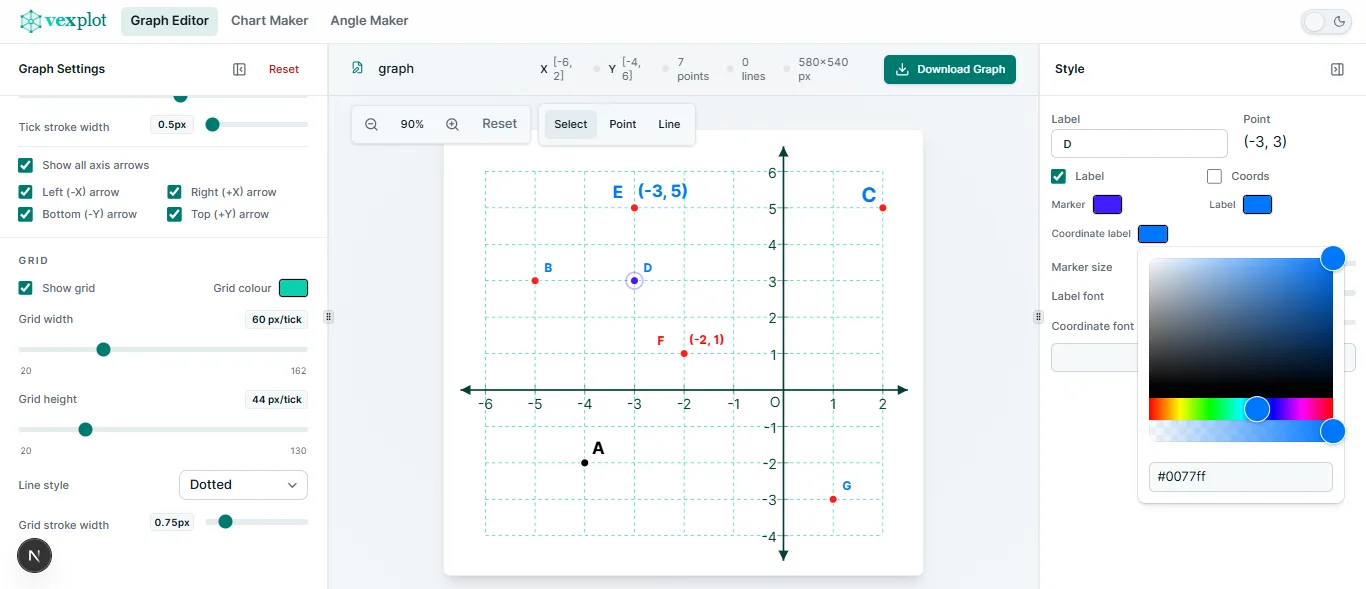Select black point A on the graph
Image resolution: width=1366 pixels, height=589 pixels.
[x=585, y=462]
